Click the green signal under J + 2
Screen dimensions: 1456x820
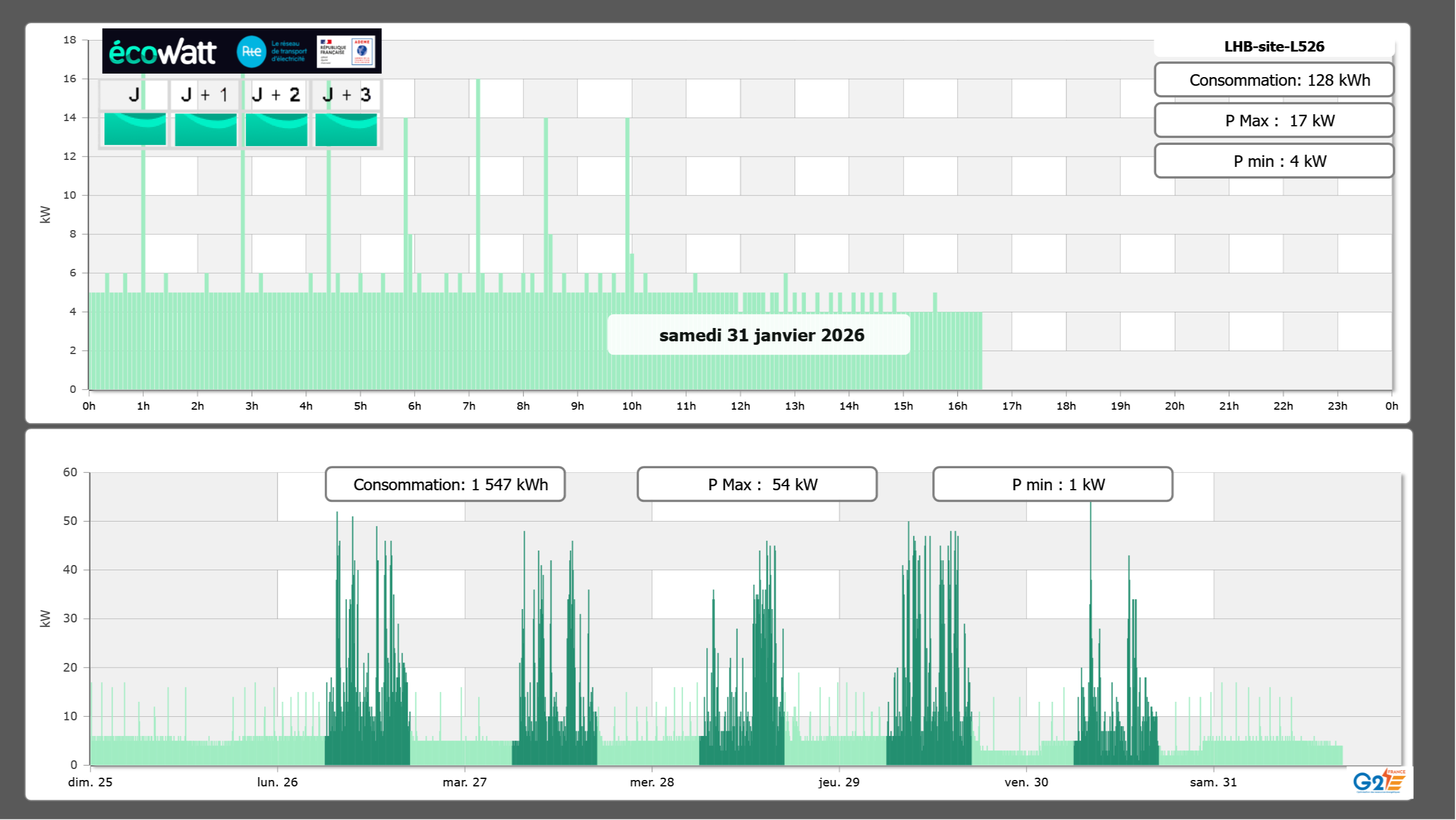(x=277, y=129)
